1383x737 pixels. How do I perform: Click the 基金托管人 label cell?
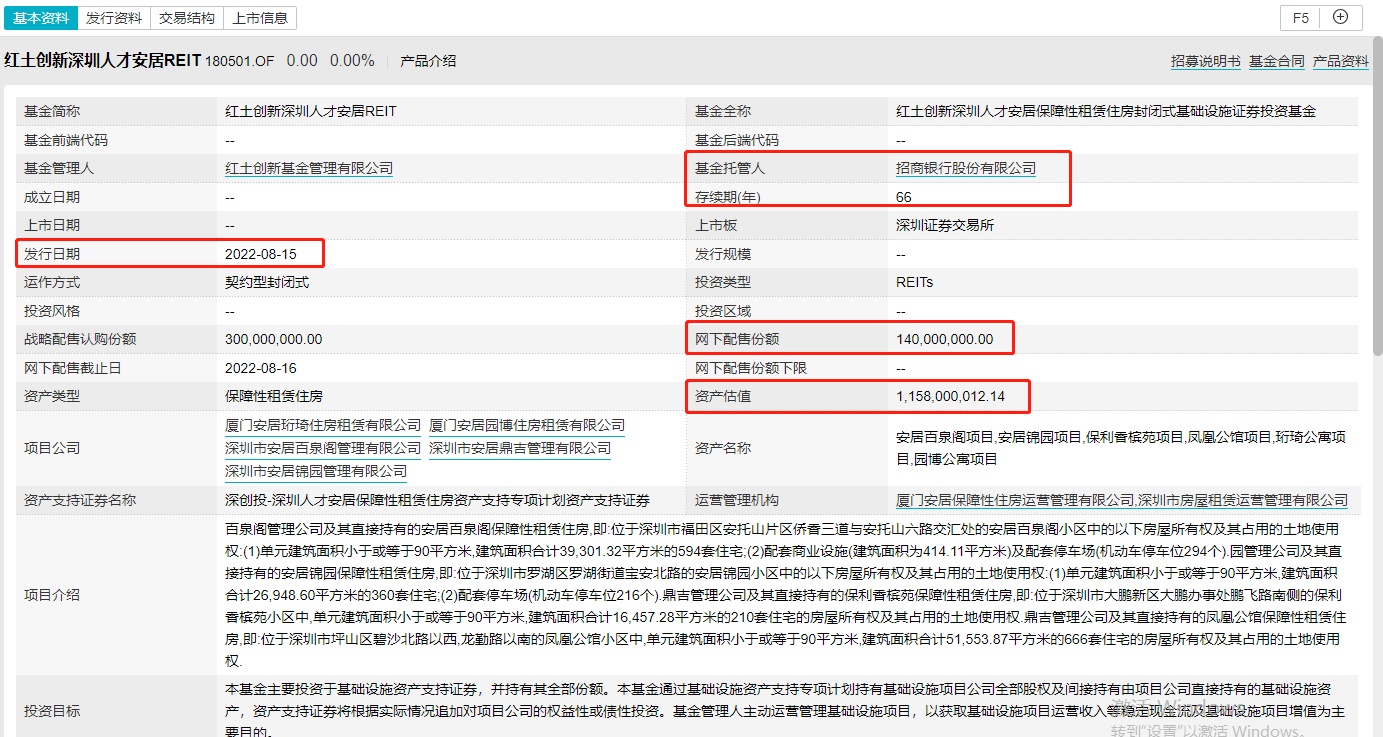[x=788, y=169]
